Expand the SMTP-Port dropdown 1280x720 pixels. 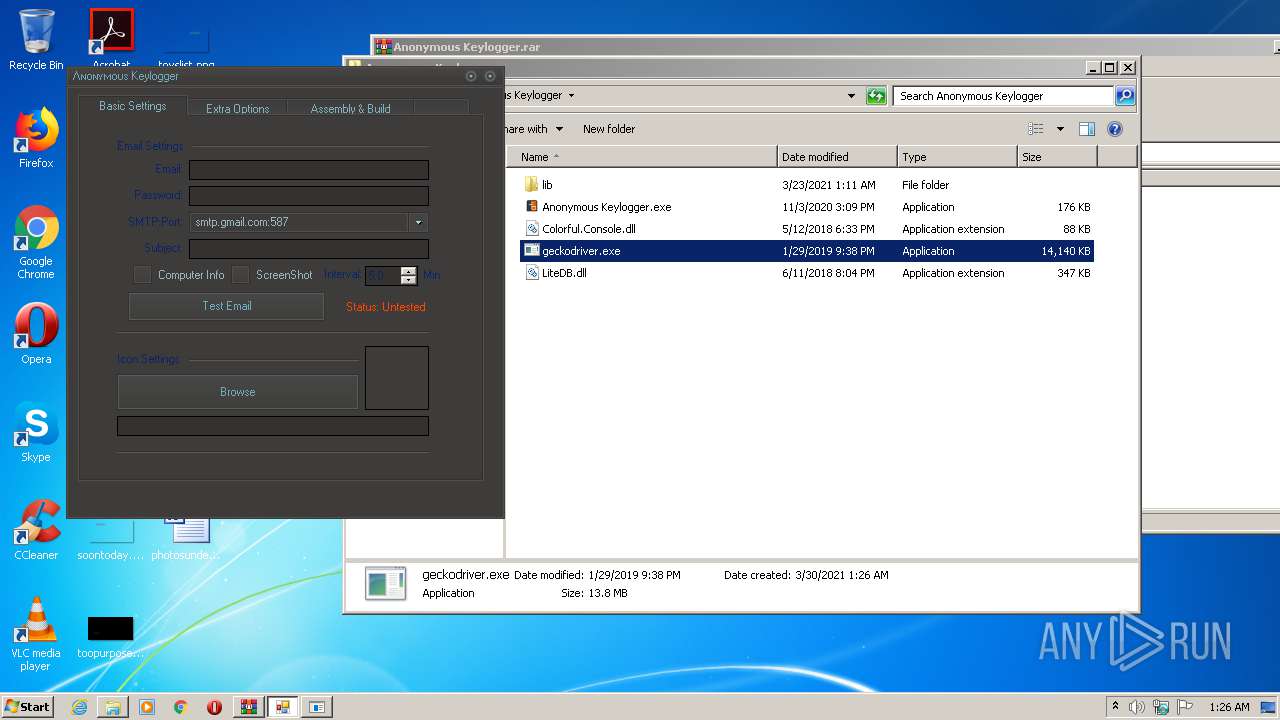click(x=419, y=222)
